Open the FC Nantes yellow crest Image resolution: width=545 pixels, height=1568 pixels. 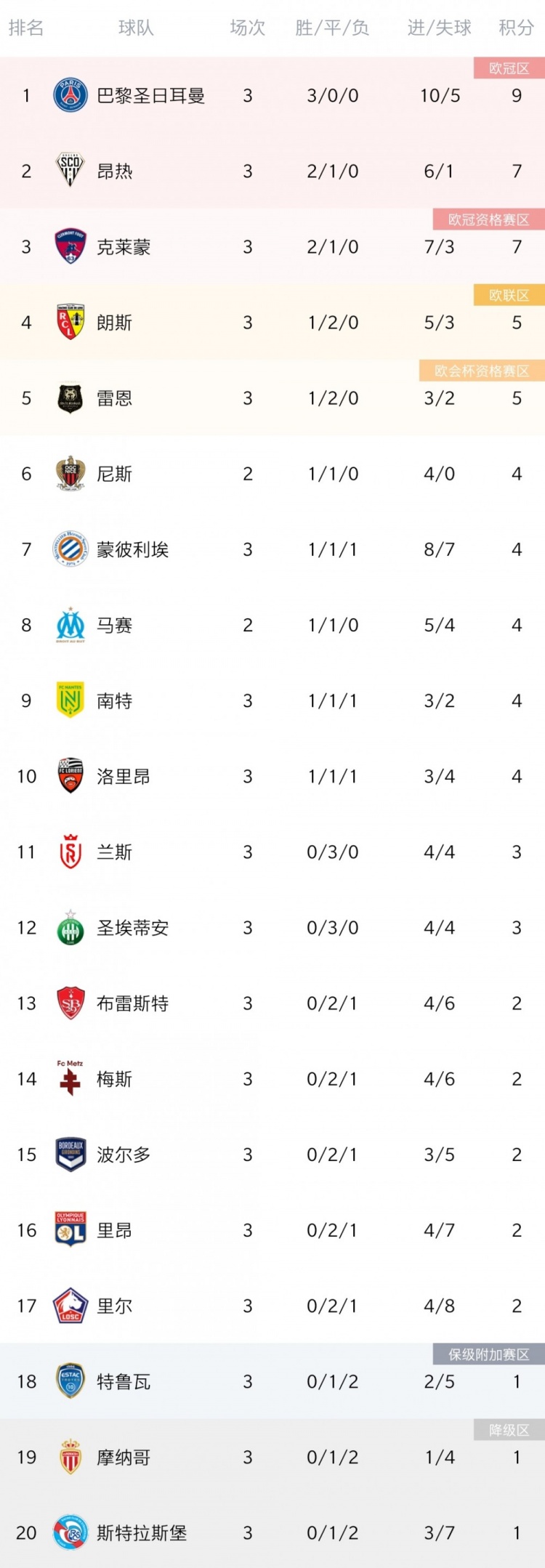click(70, 700)
